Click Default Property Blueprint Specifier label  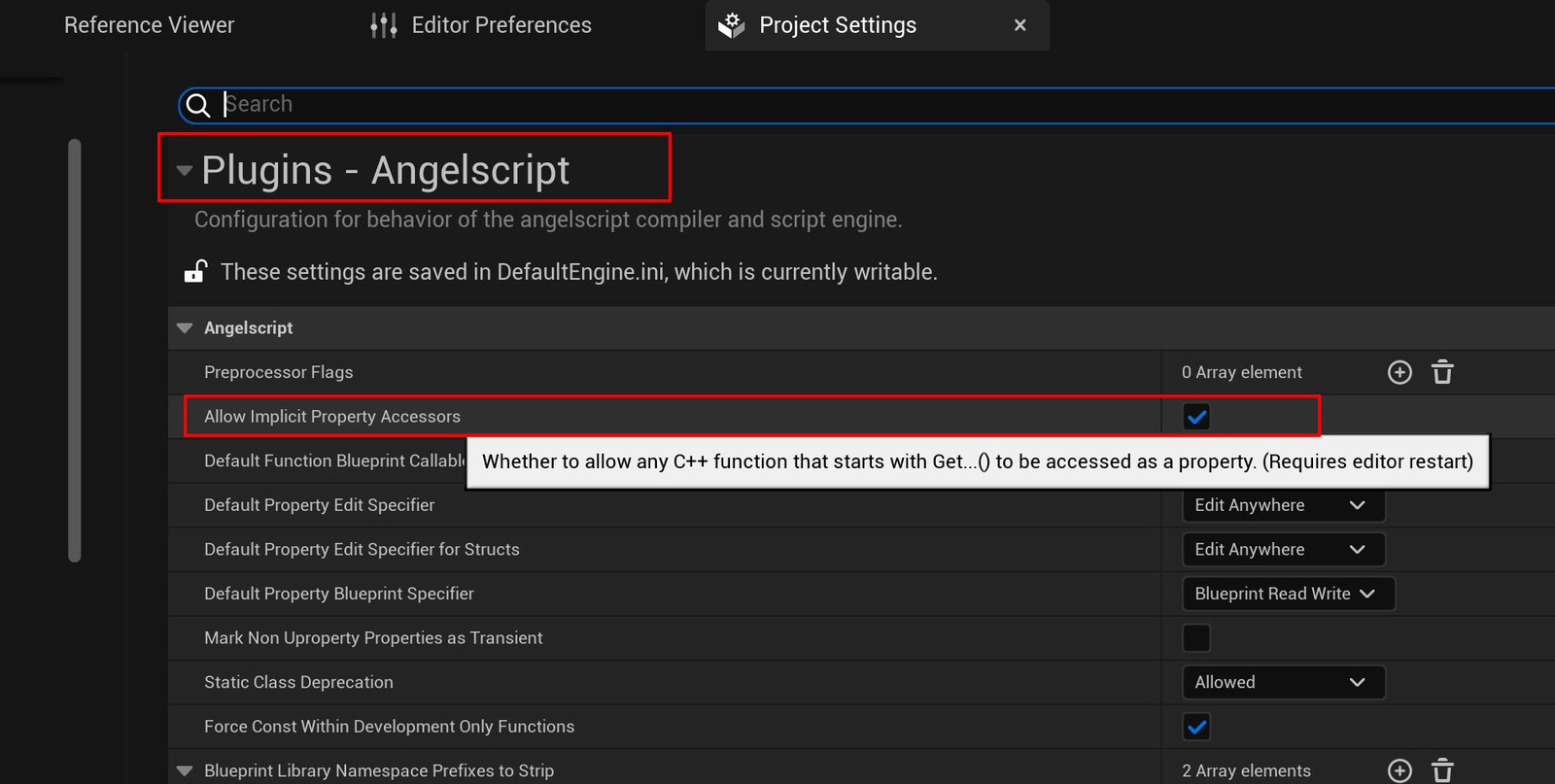coord(338,594)
